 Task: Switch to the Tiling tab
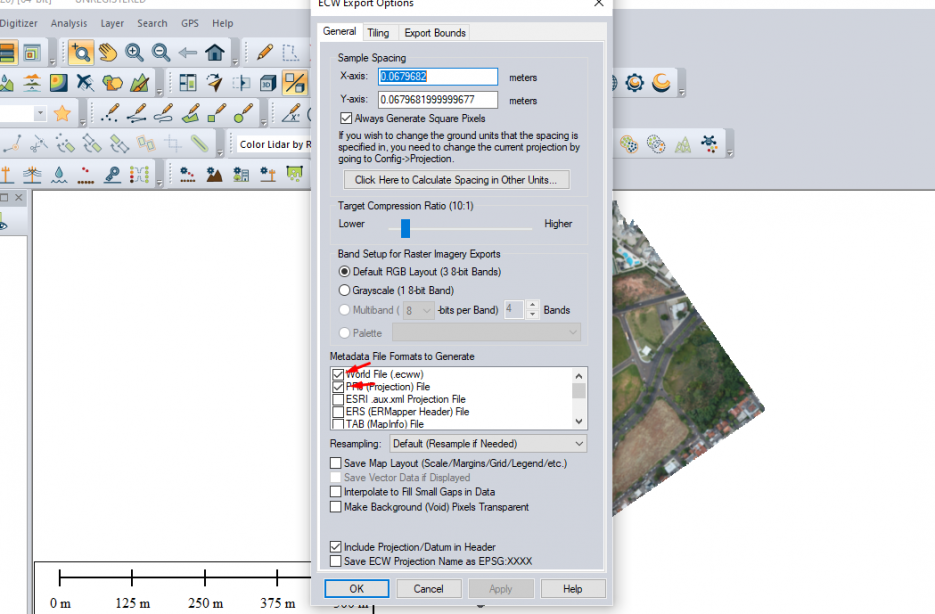pos(378,33)
